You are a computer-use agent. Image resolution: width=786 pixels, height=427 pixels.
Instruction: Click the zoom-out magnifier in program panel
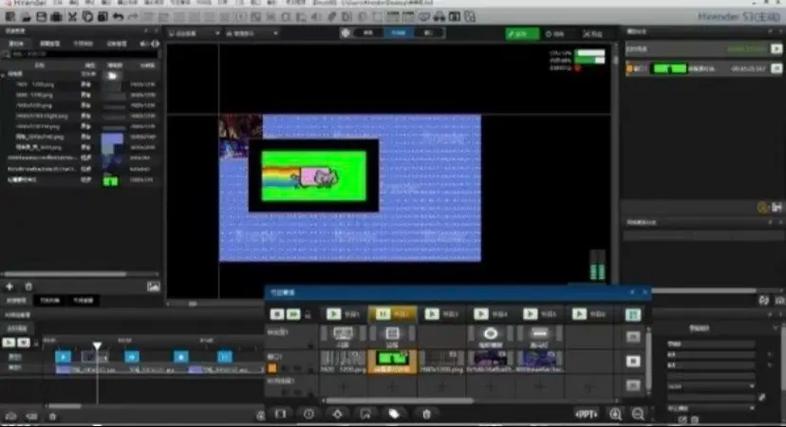pyautogui.click(x=638, y=414)
